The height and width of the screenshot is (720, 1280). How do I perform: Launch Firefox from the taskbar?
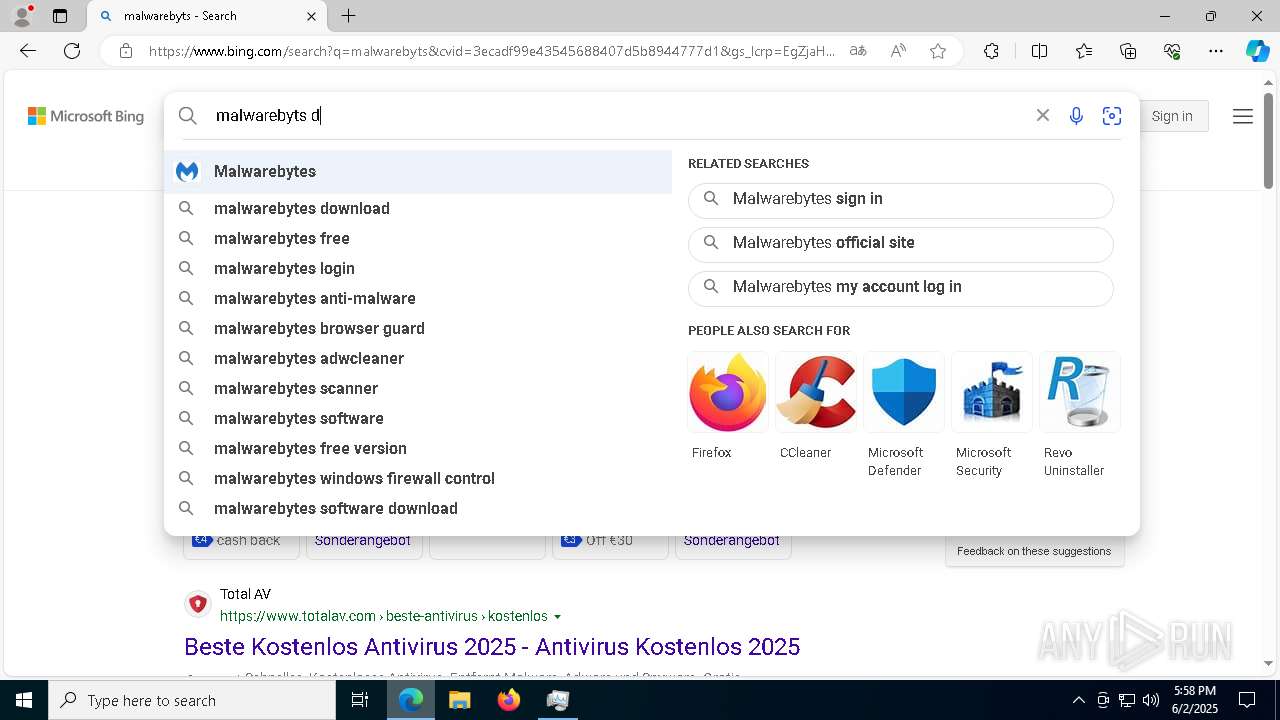(509, 700)
